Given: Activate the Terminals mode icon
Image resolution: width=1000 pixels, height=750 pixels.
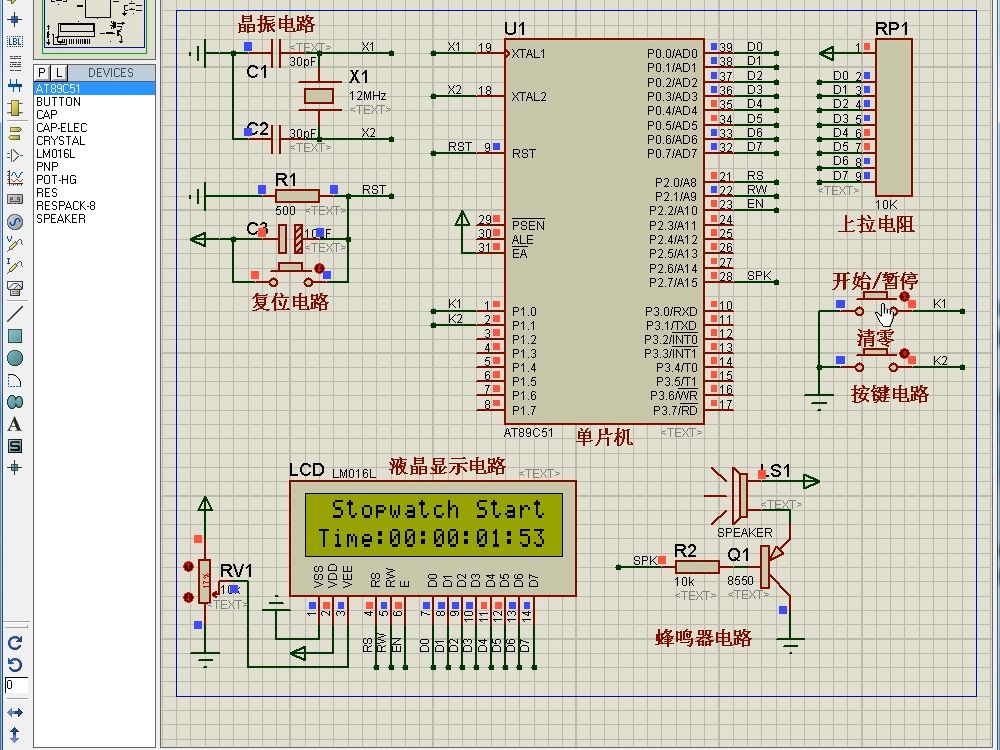Looking at the screenshot, I should pos(14,133).
